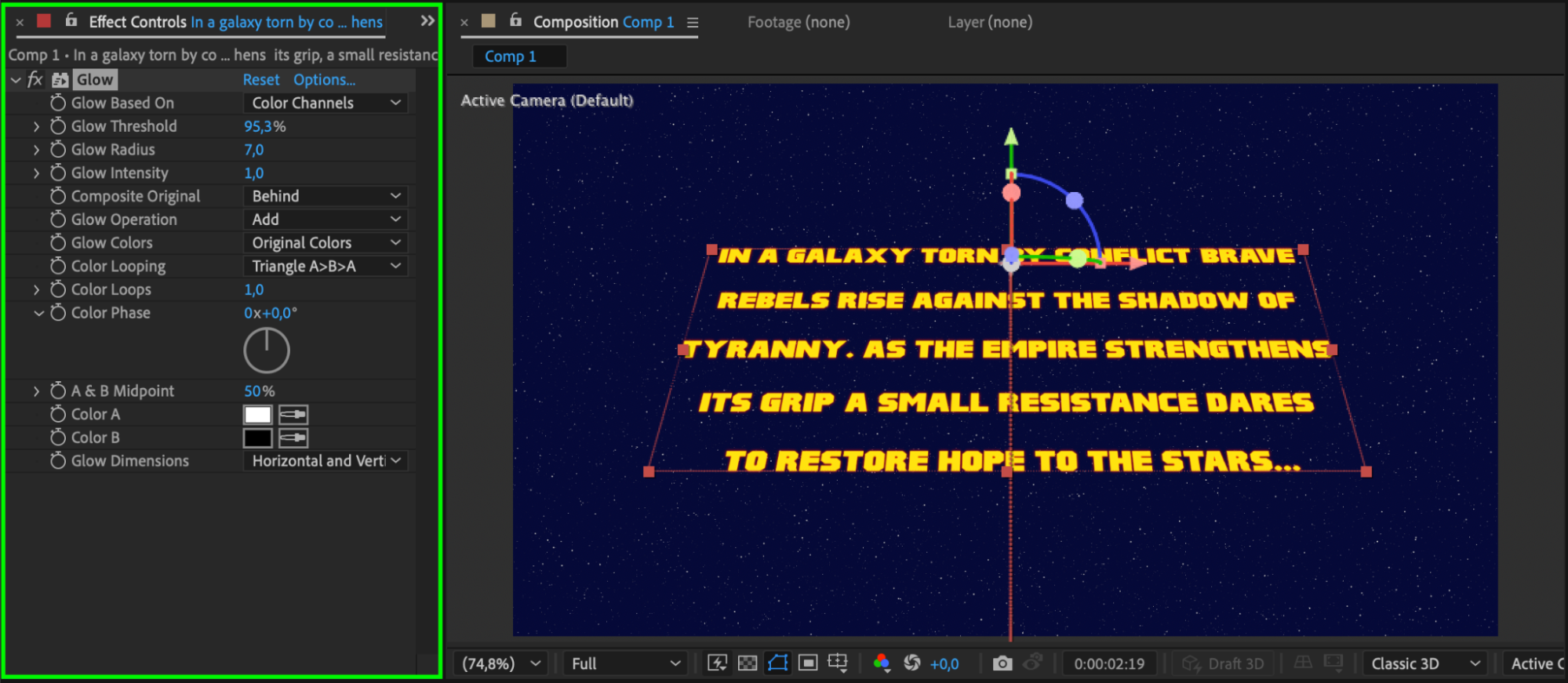Viewport: 1568px width, 683px height.
Task: Open the Composition panel menu icon
Action: click(x=693, y=23)
